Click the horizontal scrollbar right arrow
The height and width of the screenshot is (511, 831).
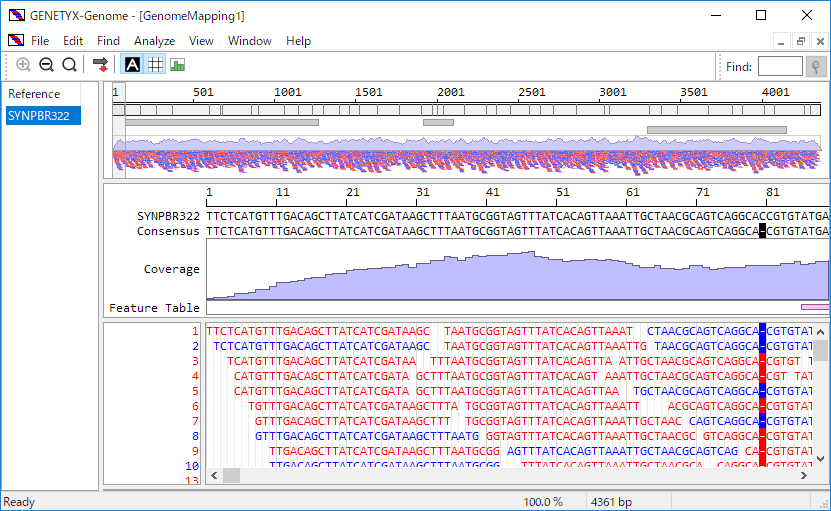pyautogui.click(x=803, y=475)
